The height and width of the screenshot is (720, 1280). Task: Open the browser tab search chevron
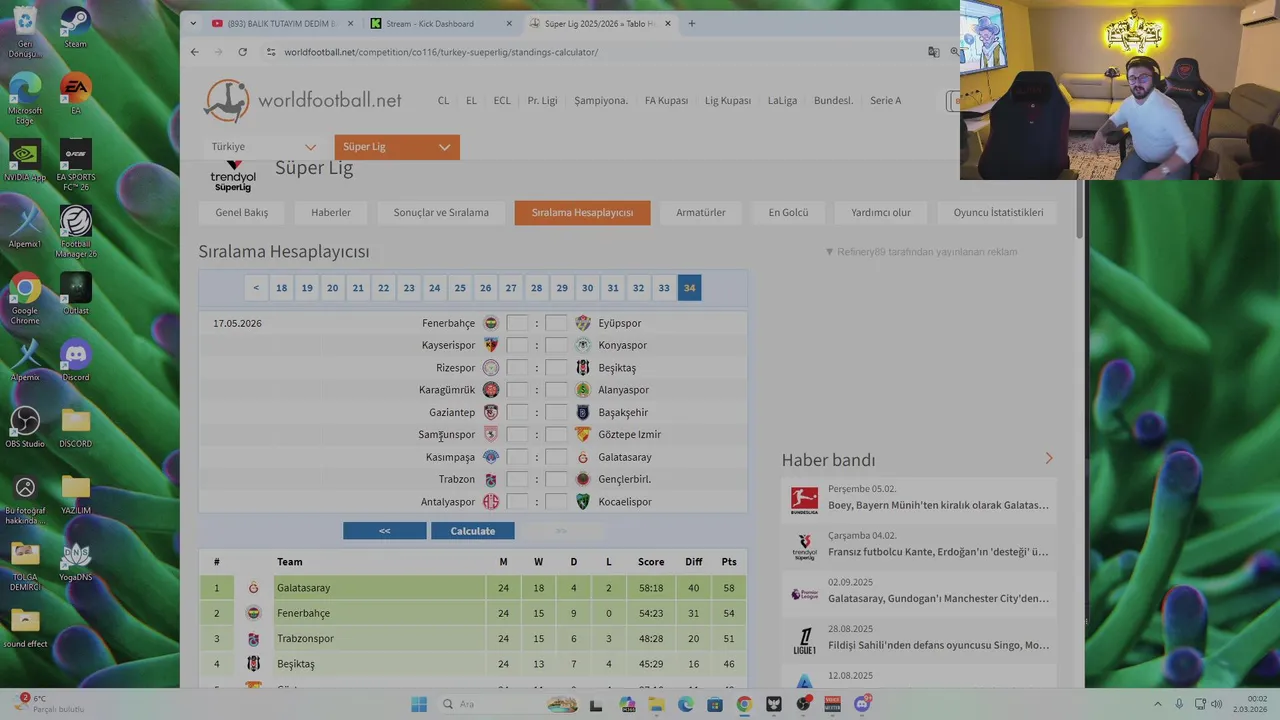195,23
